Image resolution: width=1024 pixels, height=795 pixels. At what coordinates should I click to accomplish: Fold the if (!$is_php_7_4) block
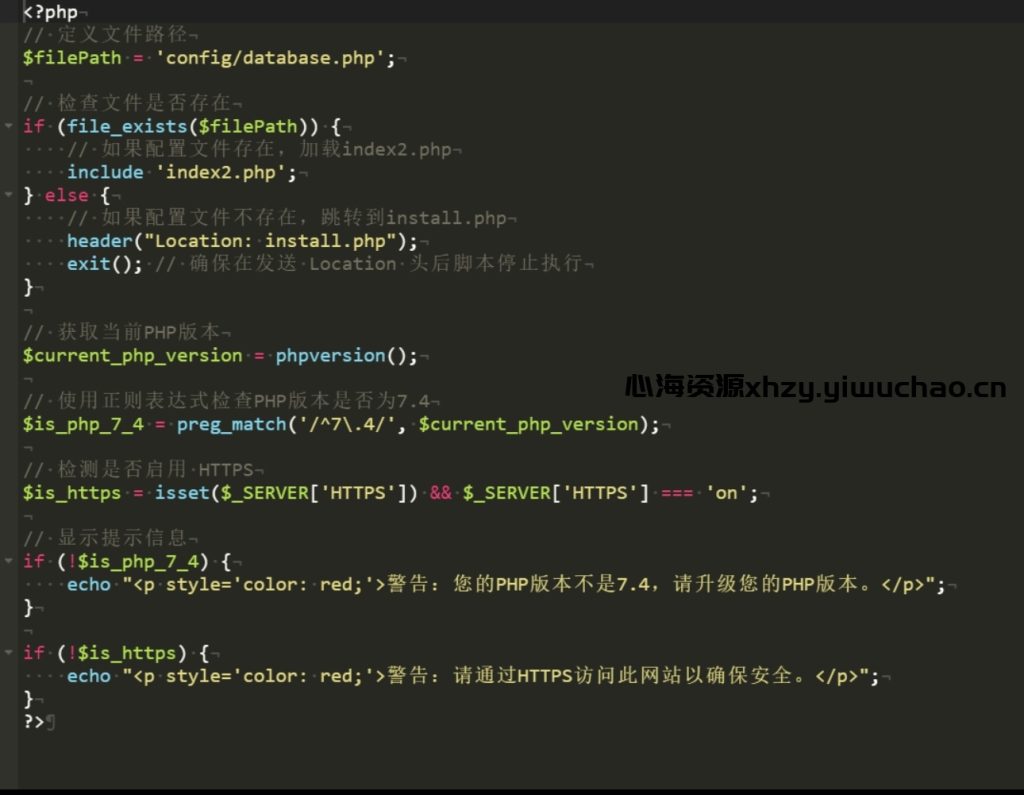coord(8,561)
